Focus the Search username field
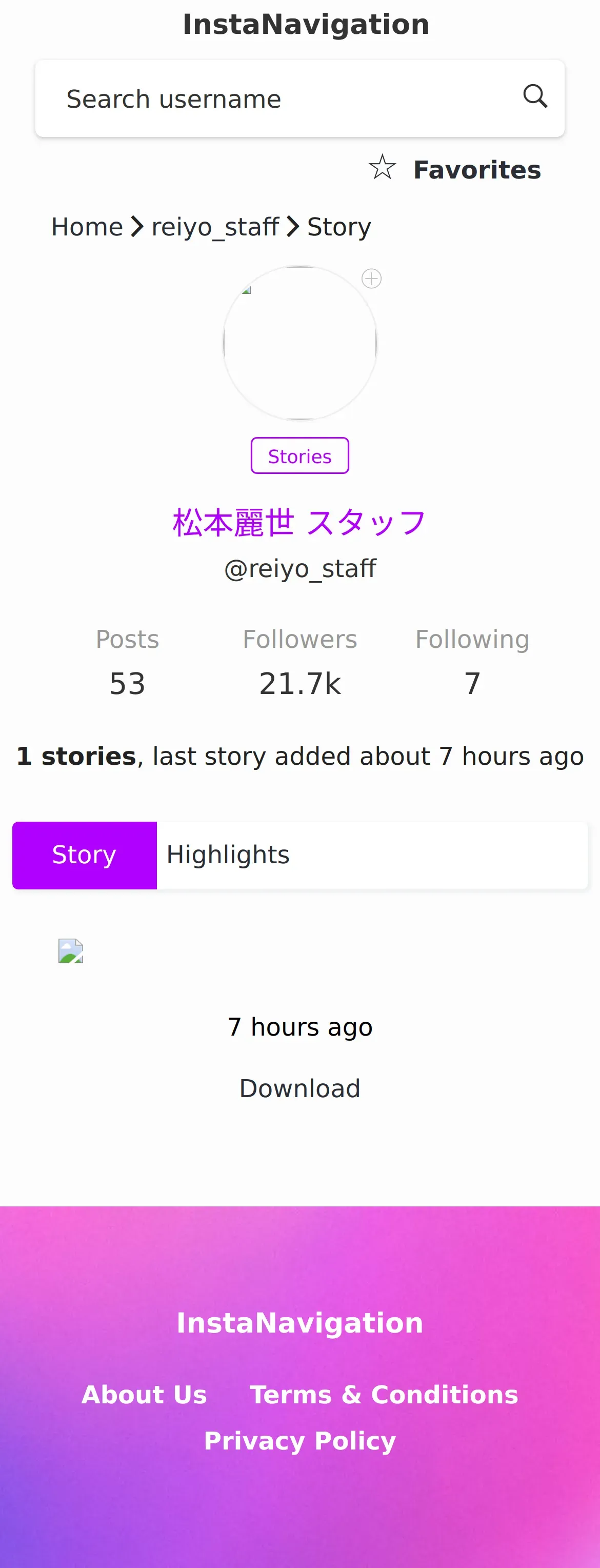The height and width of the screenshot is (1568, 600). pos(299,98)
